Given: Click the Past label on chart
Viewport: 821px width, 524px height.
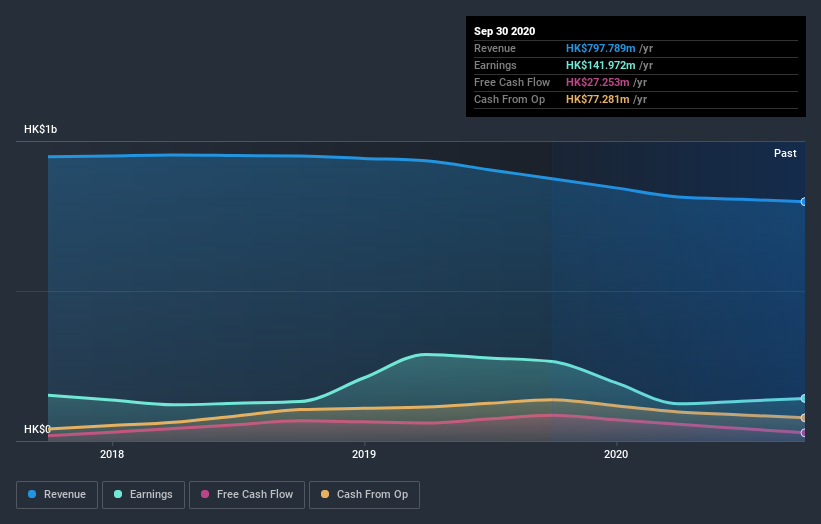Looking at the screenshot, I should pos(785,153).
